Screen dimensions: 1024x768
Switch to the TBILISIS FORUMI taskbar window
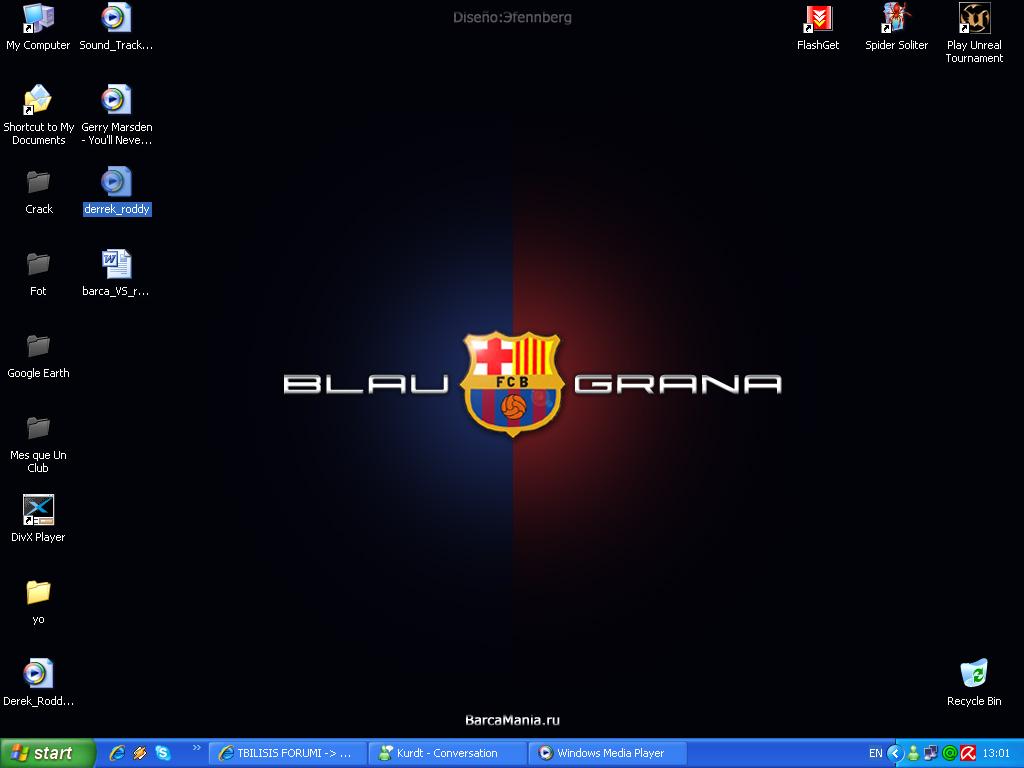(288, 754)
